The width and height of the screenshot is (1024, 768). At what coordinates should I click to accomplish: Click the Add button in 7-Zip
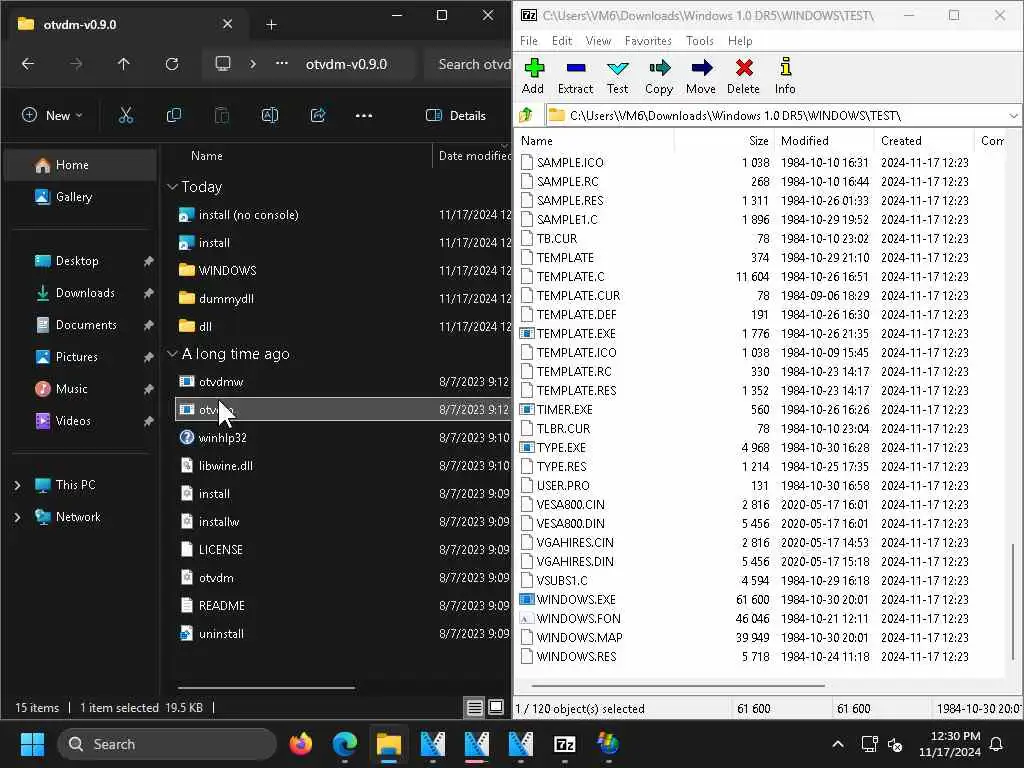(x=533, y=76)
